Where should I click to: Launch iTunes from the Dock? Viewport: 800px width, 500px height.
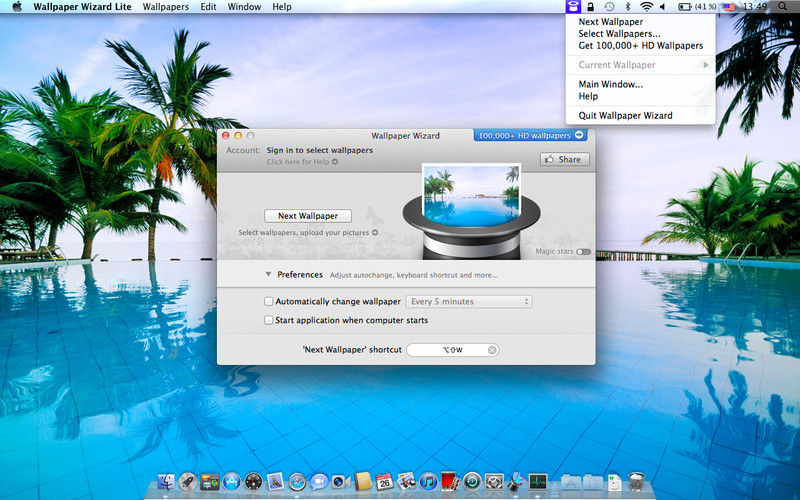pos(429,482)
